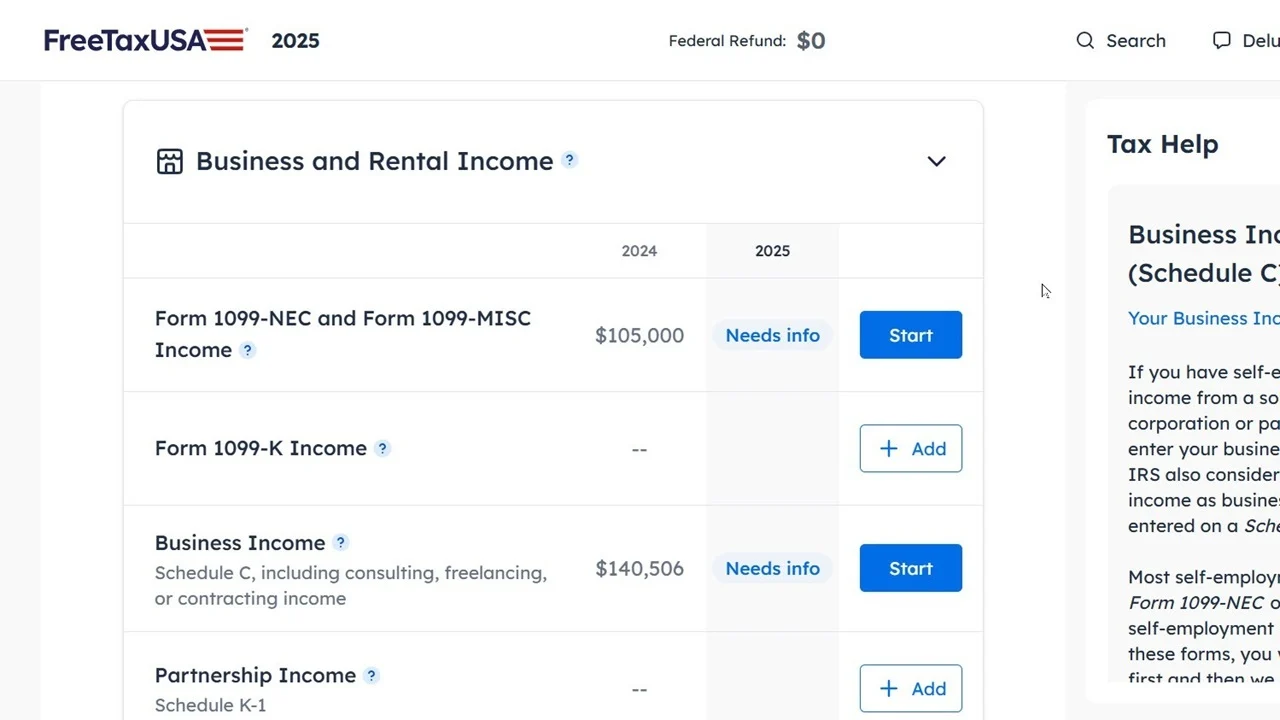Click the Needs info badge for Business Income
This screenshot has width=1280, height=720.
[772, 568]
